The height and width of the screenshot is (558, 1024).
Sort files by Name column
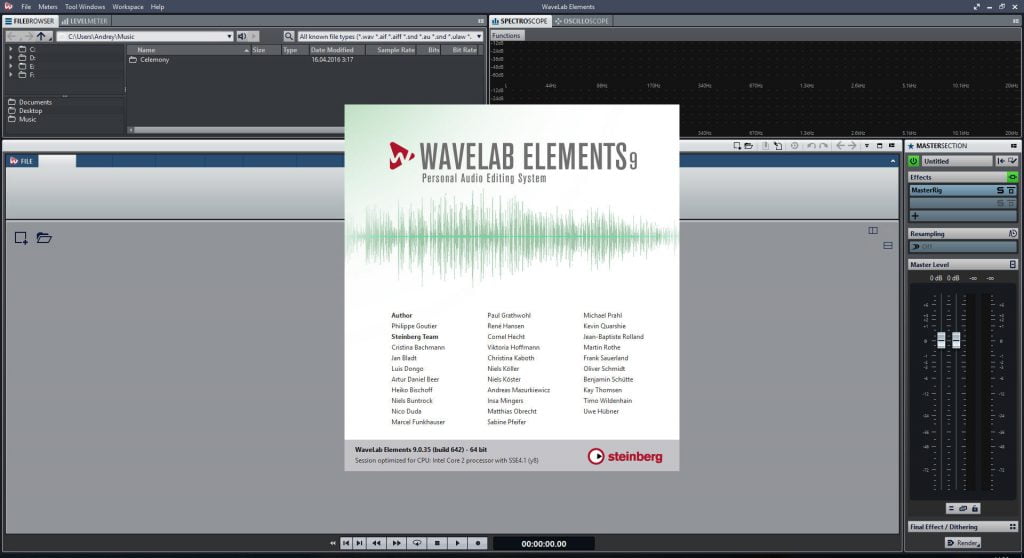[188, 50]
